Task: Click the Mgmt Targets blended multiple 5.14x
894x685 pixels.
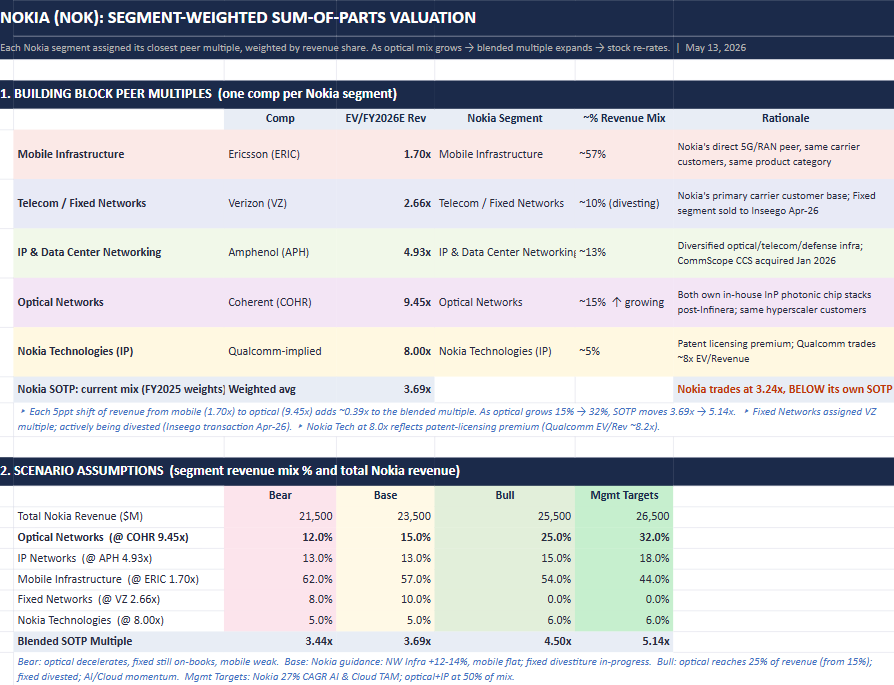Action: 656,641
